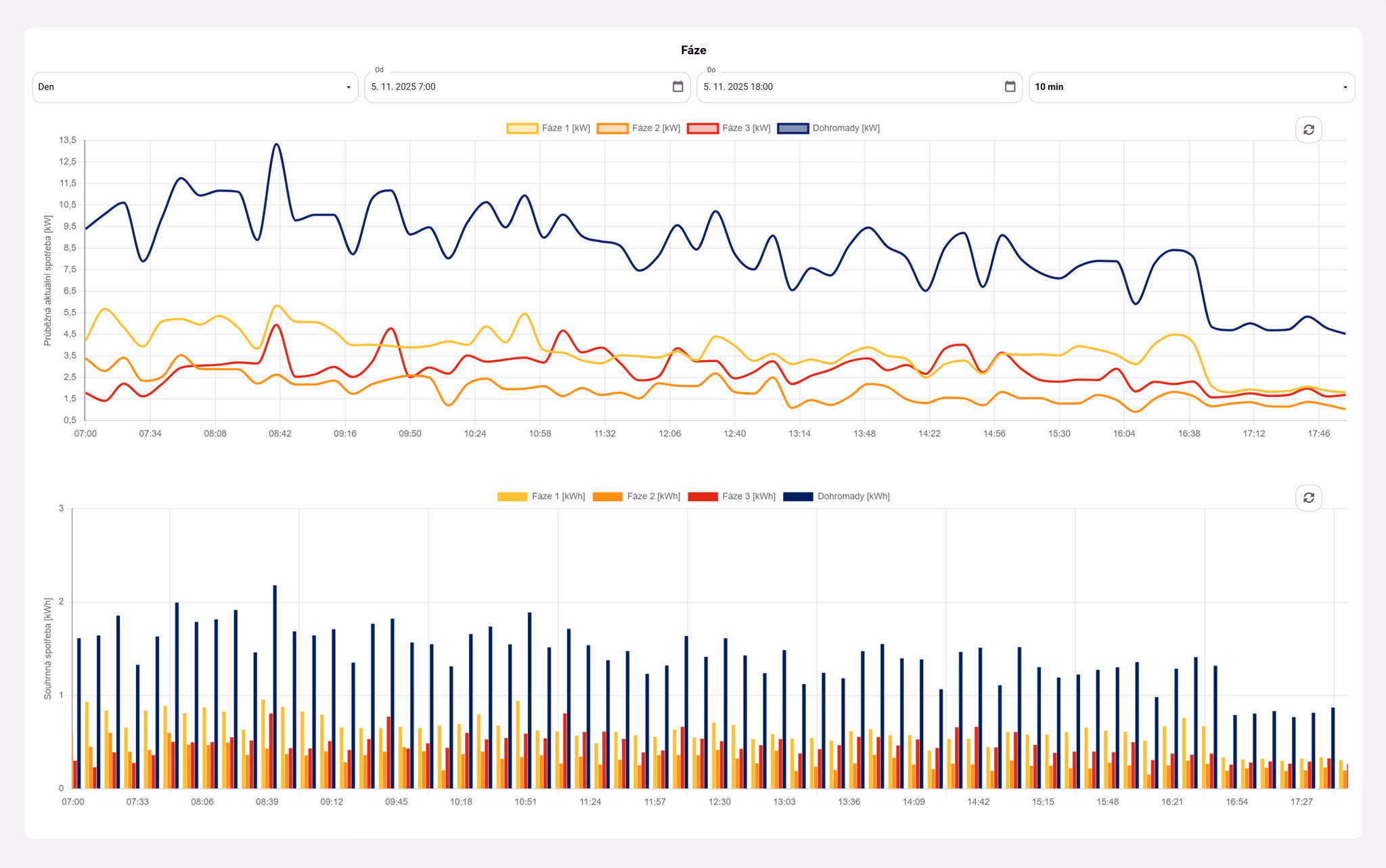Viewport: 1386px width, 868px height.
Task: Click the 17:27 label on bar chart axis
Action: pos(1301,802)
